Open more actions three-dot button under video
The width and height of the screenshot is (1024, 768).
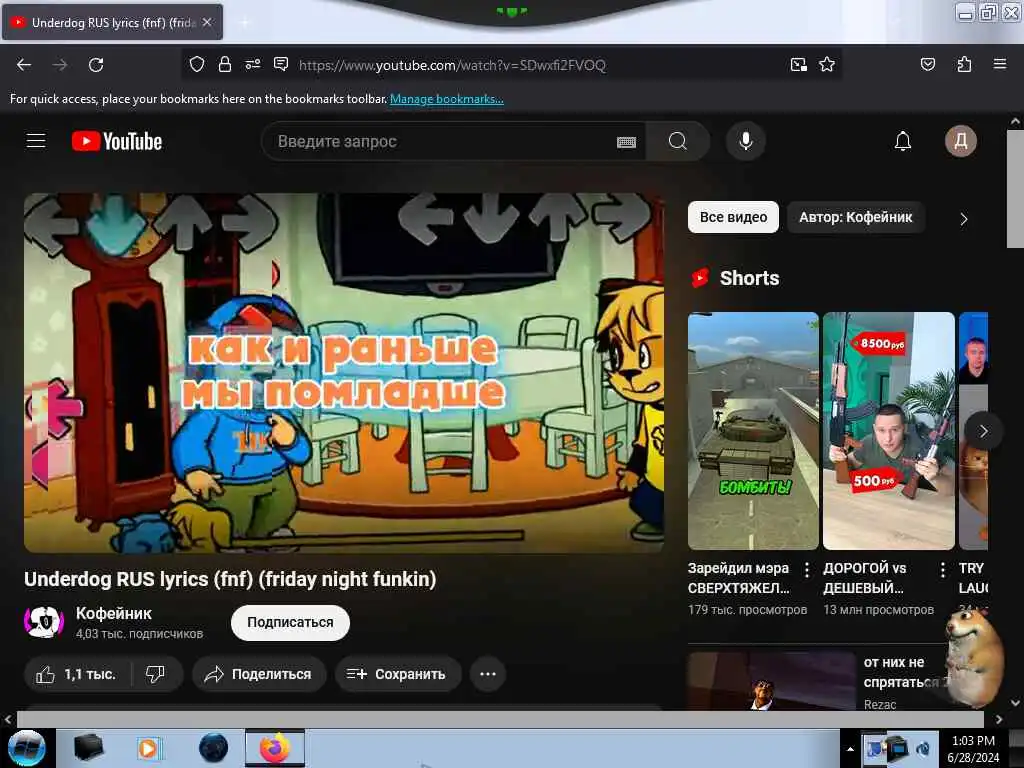(x=488, y=674)
